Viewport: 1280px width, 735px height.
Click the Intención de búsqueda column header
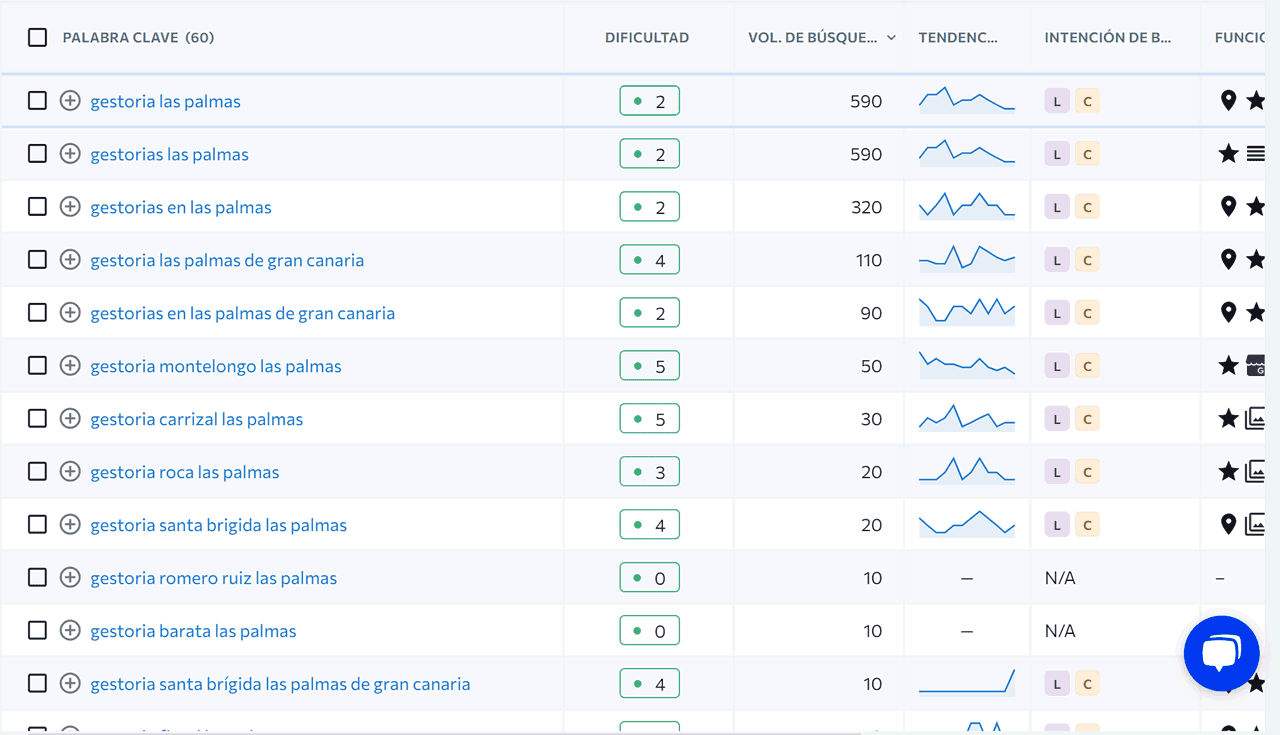1108,38
